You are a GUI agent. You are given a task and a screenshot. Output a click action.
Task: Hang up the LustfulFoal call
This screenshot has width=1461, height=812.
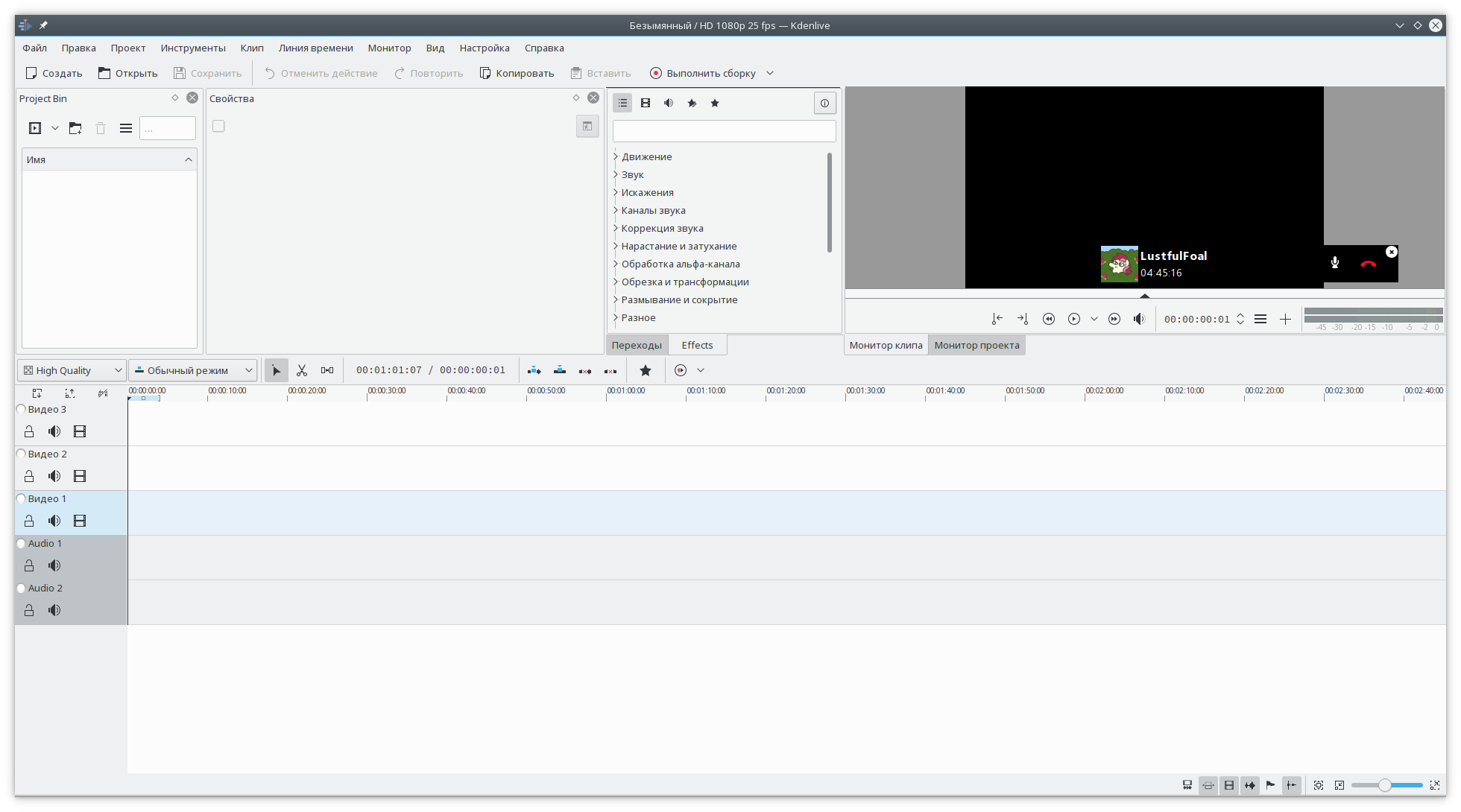[1368, 264]
